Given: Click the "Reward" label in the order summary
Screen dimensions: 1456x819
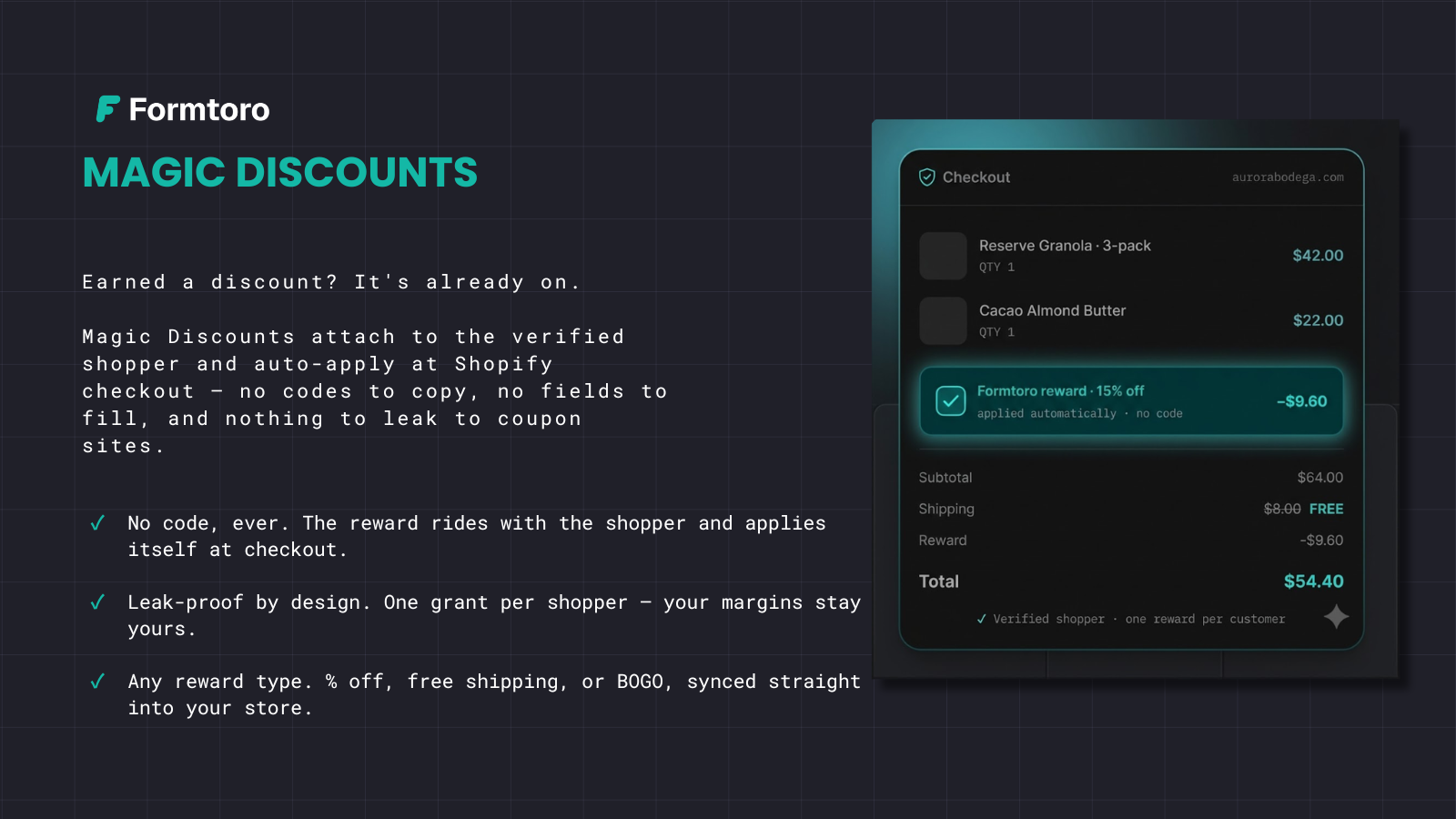Looking at the screenshot, I should 943,541.
